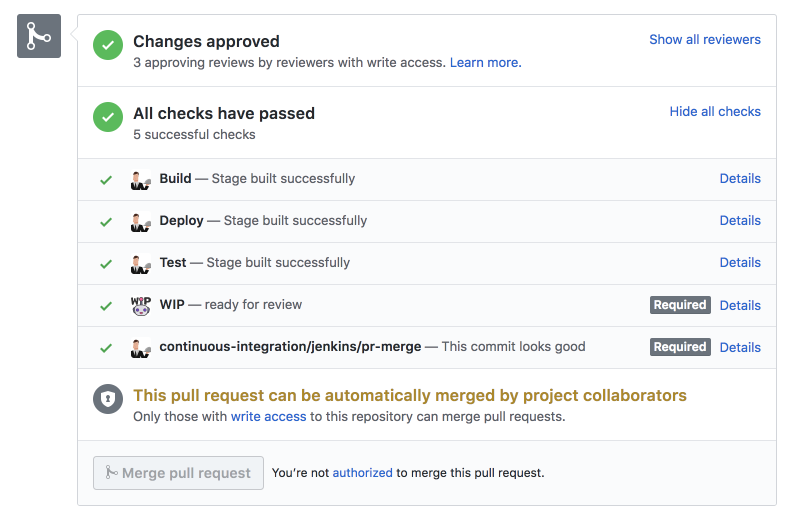Screen dimensions: 787x514
Task: Click the Deploy check avatar icon
Action: click(140, 221)
